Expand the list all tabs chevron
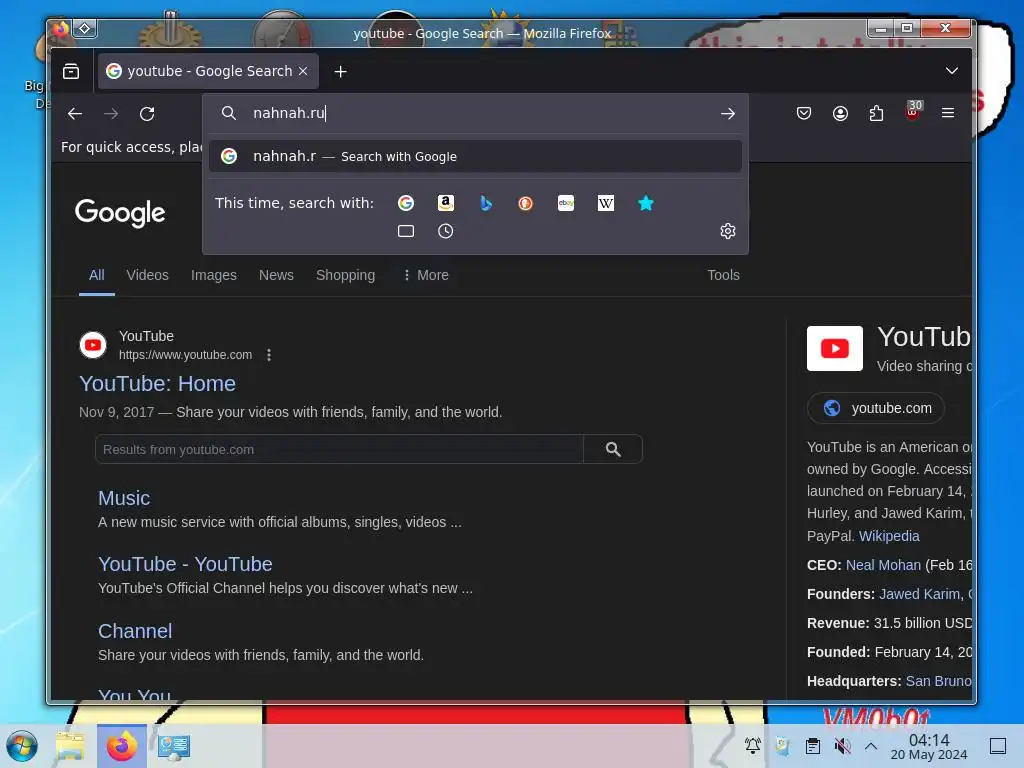This screenshot has height=768, width=1024. [952, 71]
